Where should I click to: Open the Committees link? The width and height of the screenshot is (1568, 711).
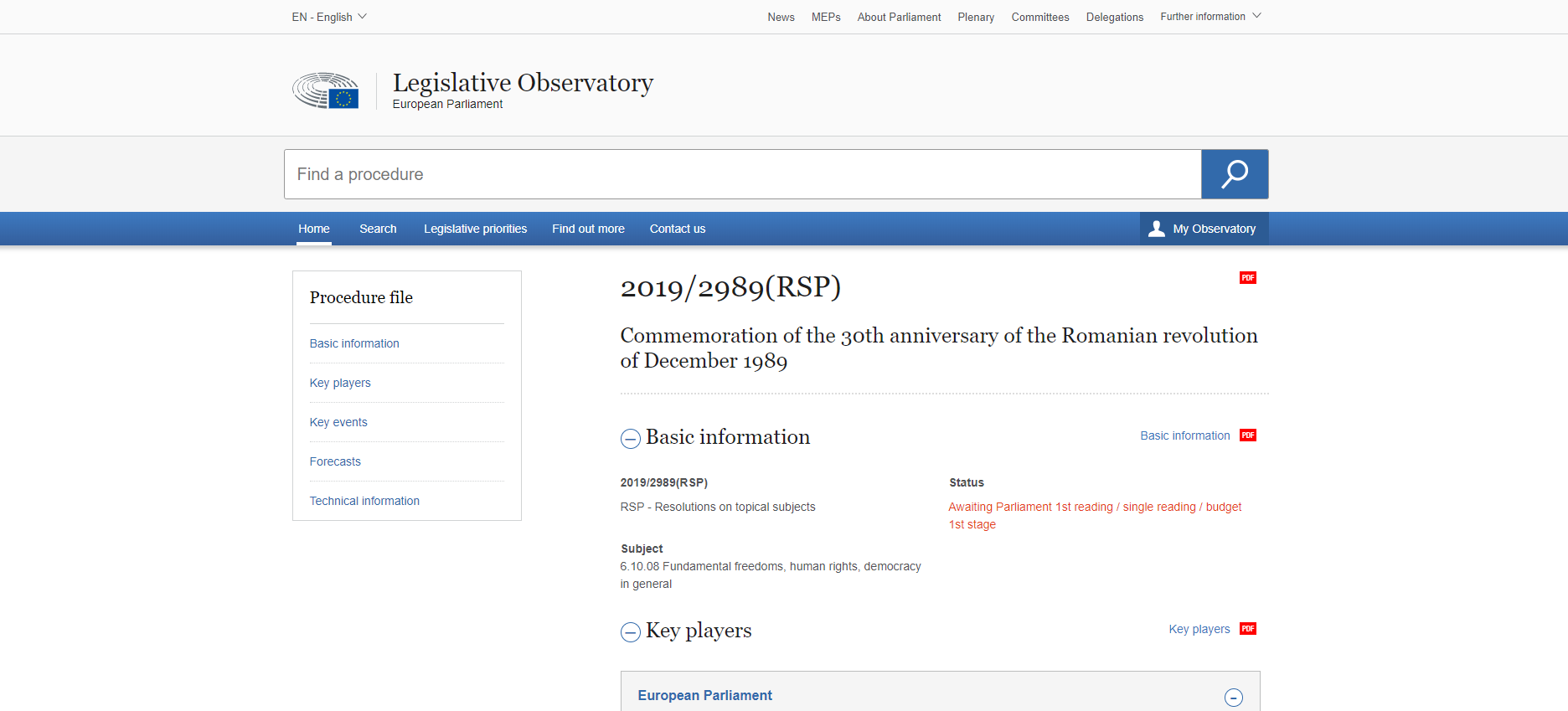[1040, 17]
